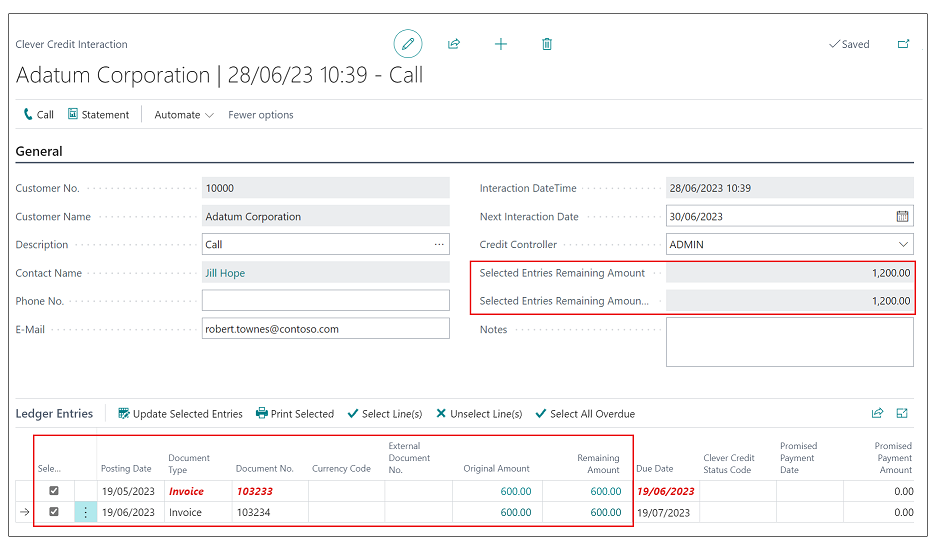Click the share icon in header
The image size is (937, 544).
point(454,44)
